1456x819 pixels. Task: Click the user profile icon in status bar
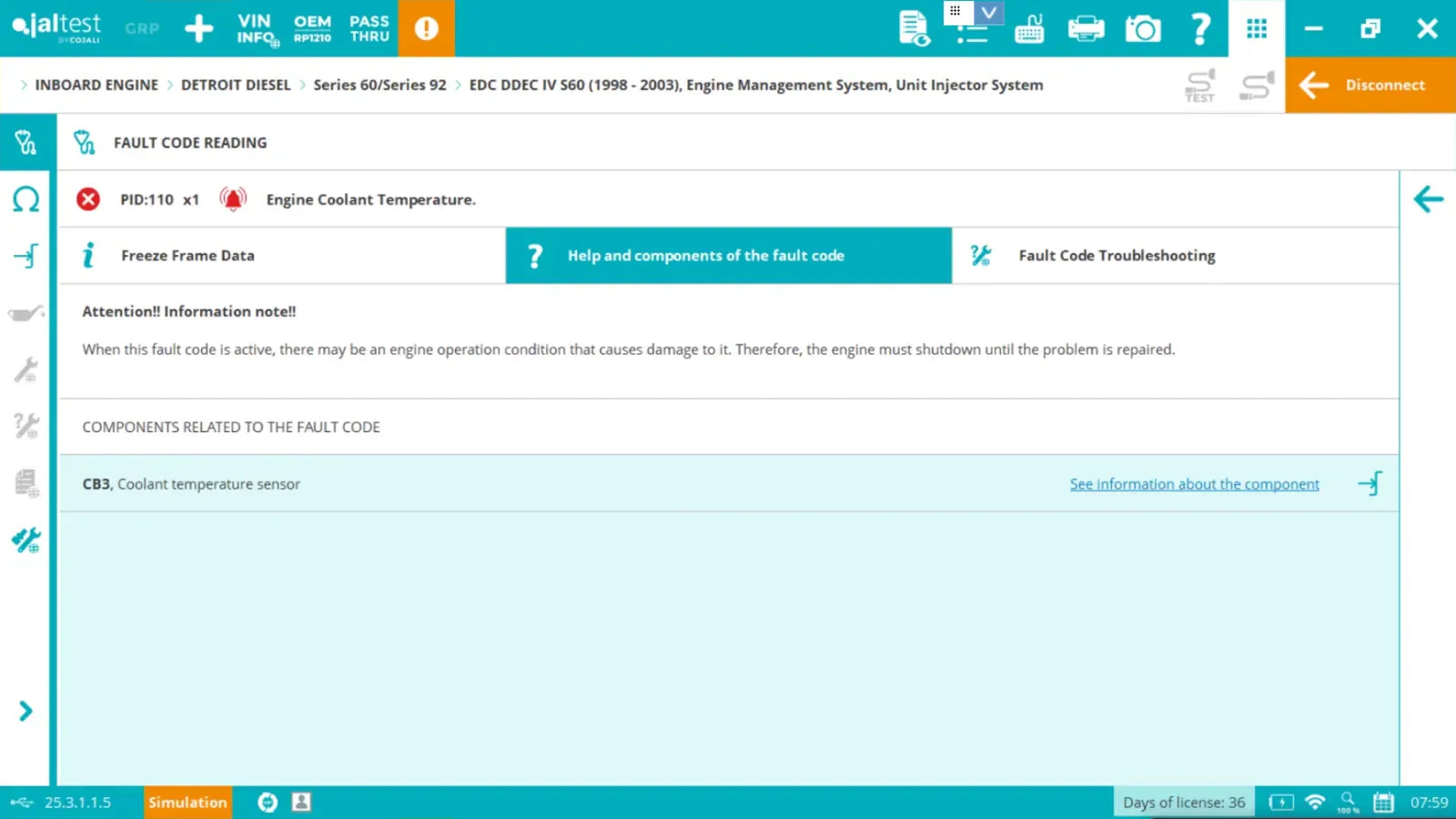tap(301, 802)
